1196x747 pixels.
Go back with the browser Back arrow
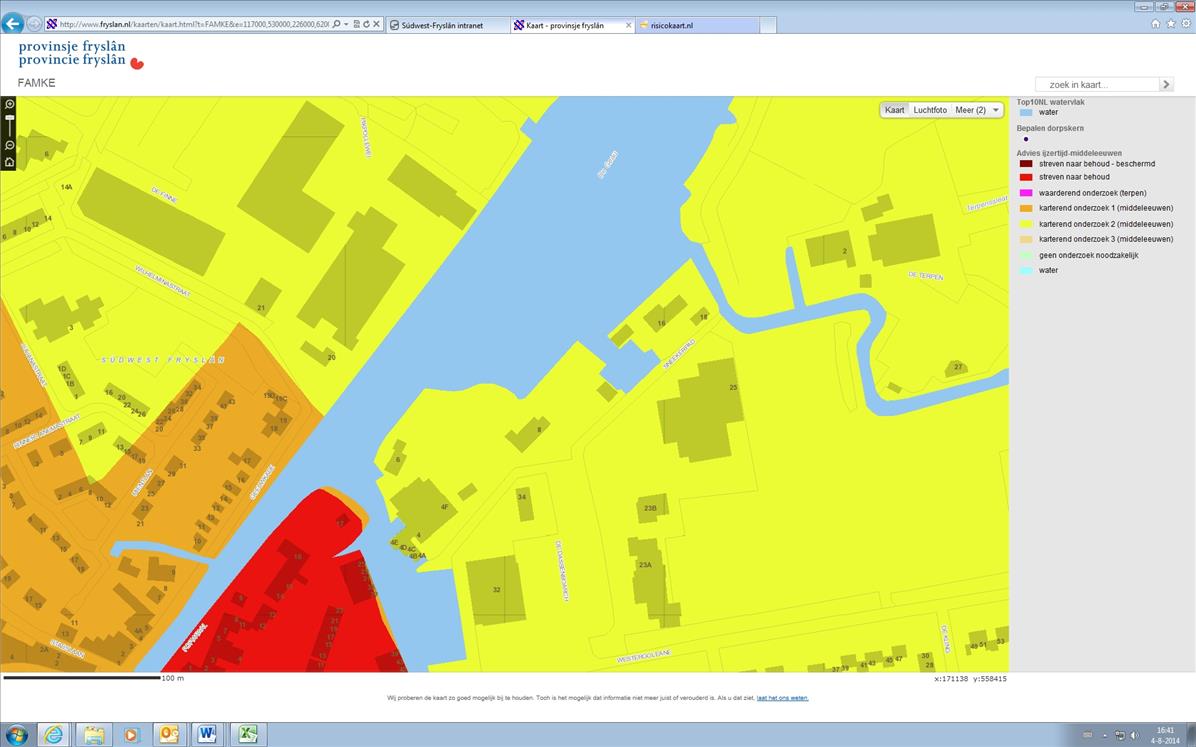click(12, 24)
